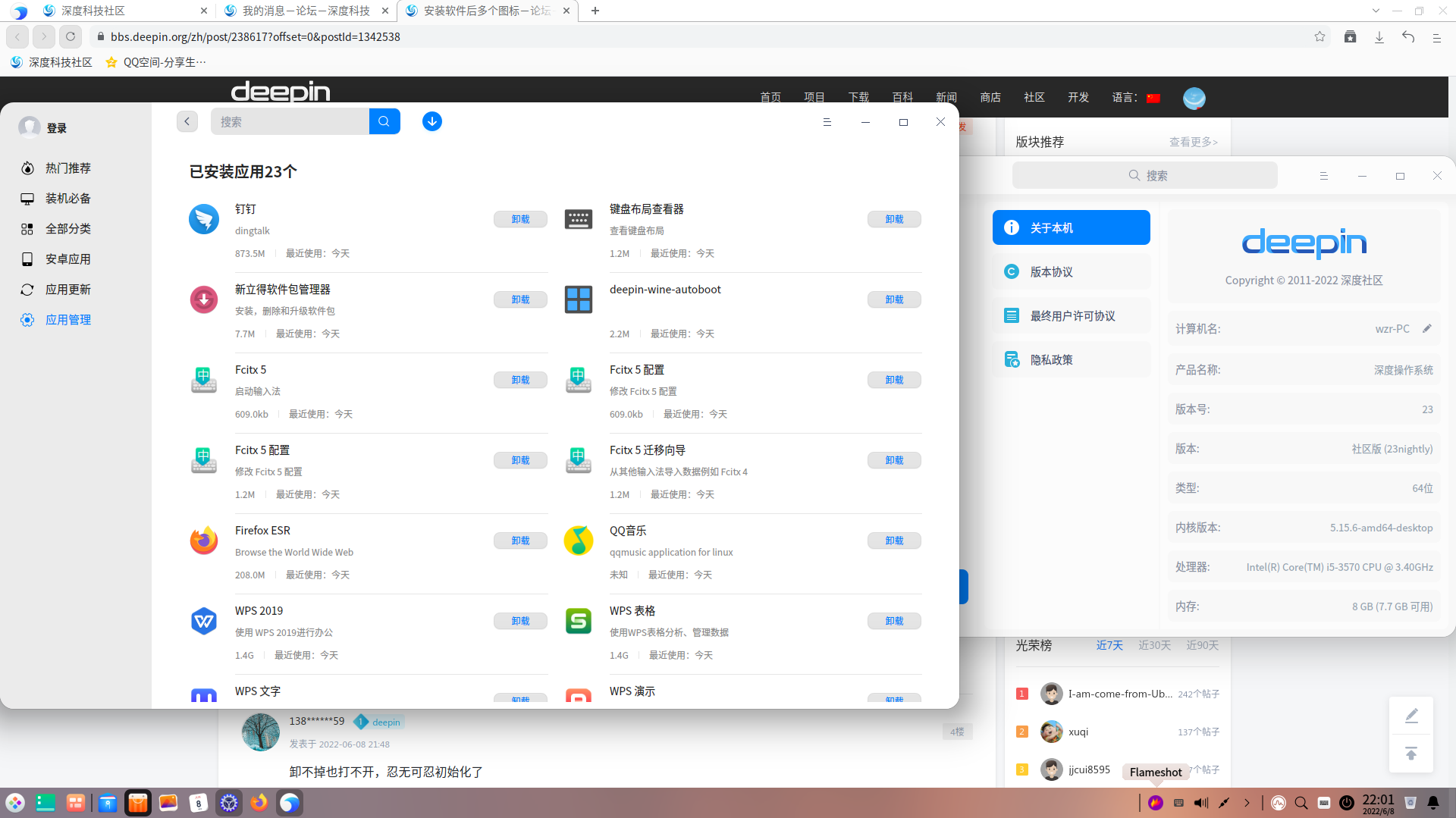
Task: Click 卸载 for Fcitx 5 迁移向导
Action: point(894,460)
